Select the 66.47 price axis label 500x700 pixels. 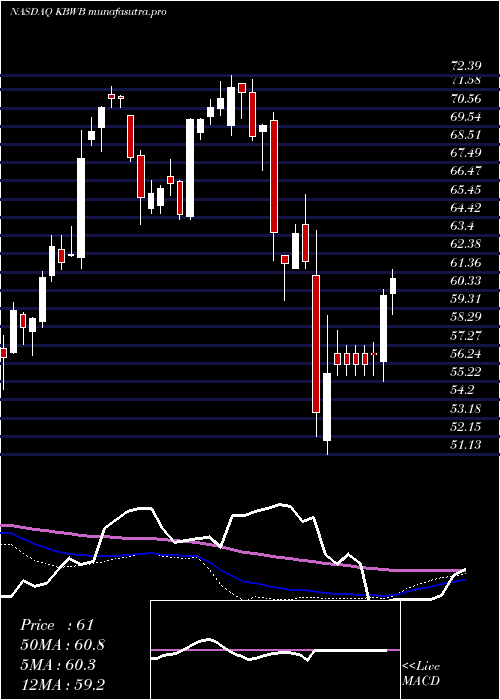[x=466, y=171]
